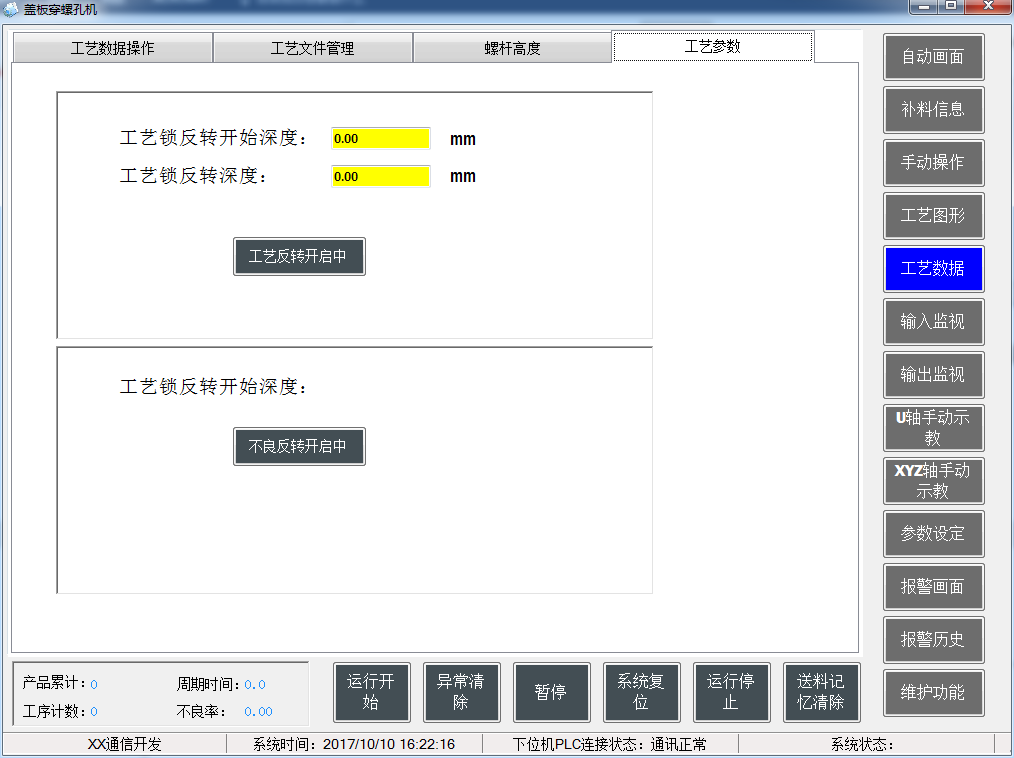The height and width of the screenshot is (758, 1014).
Task: View the 报警历史 alarm history
Action: click(x=933, y=640)
